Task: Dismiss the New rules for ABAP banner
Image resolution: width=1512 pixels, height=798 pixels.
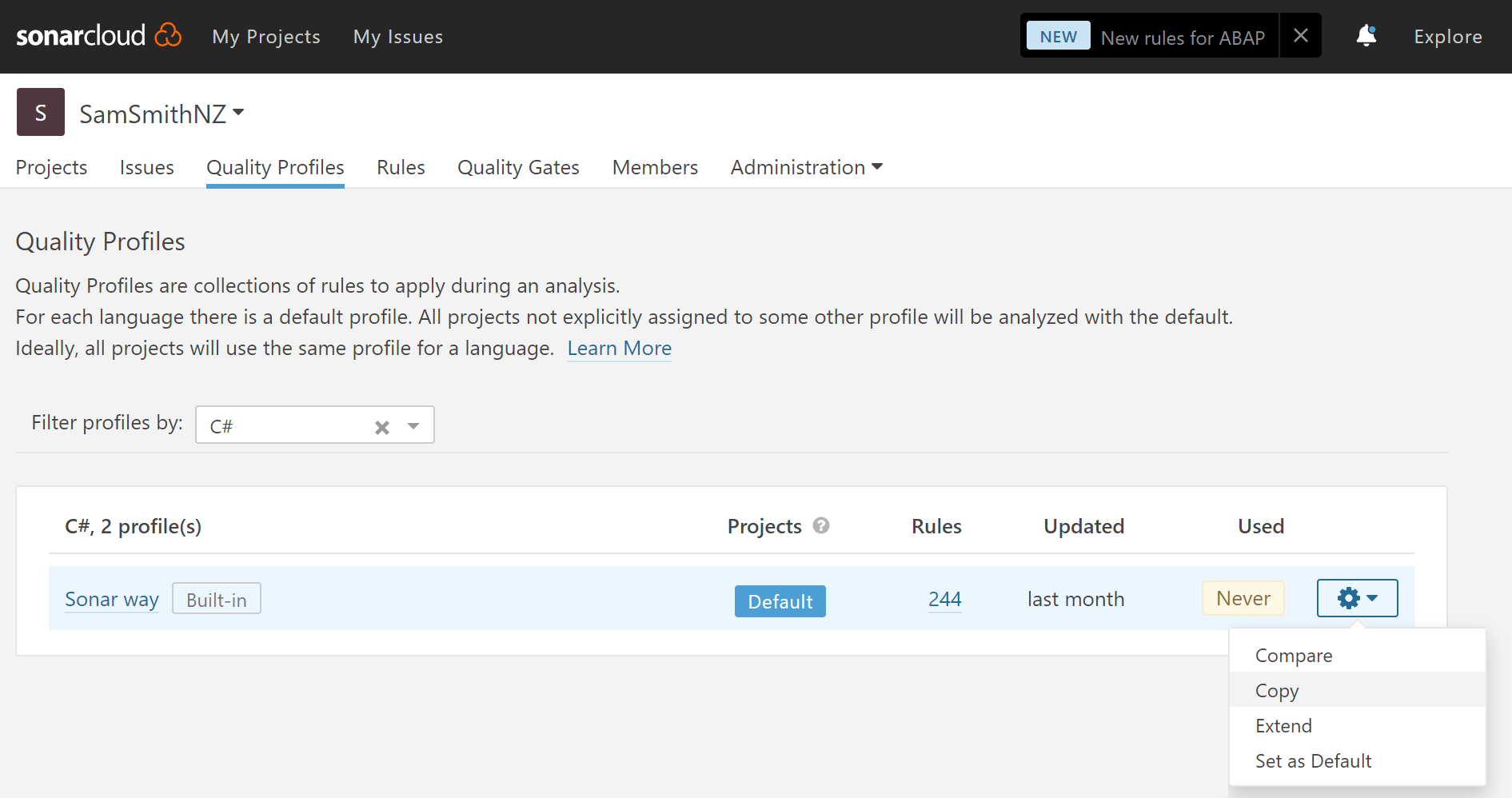Action: pos(1300,36)
